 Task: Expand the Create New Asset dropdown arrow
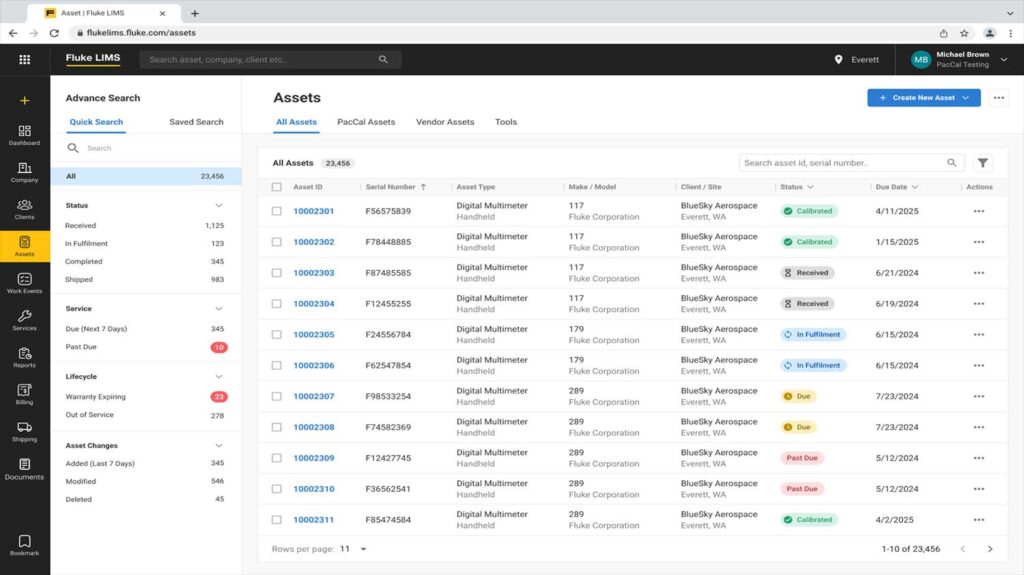(966, 98)
